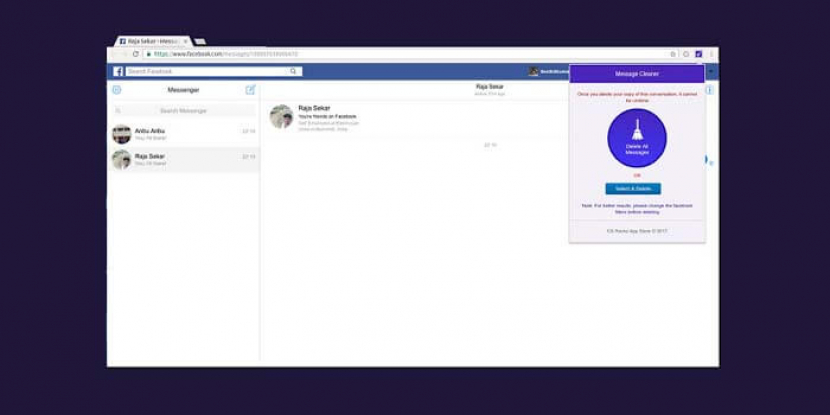This screenshot has width=830, height=415.
Task: Close the Raja Sekar browser tab
Action: [185, 41]
